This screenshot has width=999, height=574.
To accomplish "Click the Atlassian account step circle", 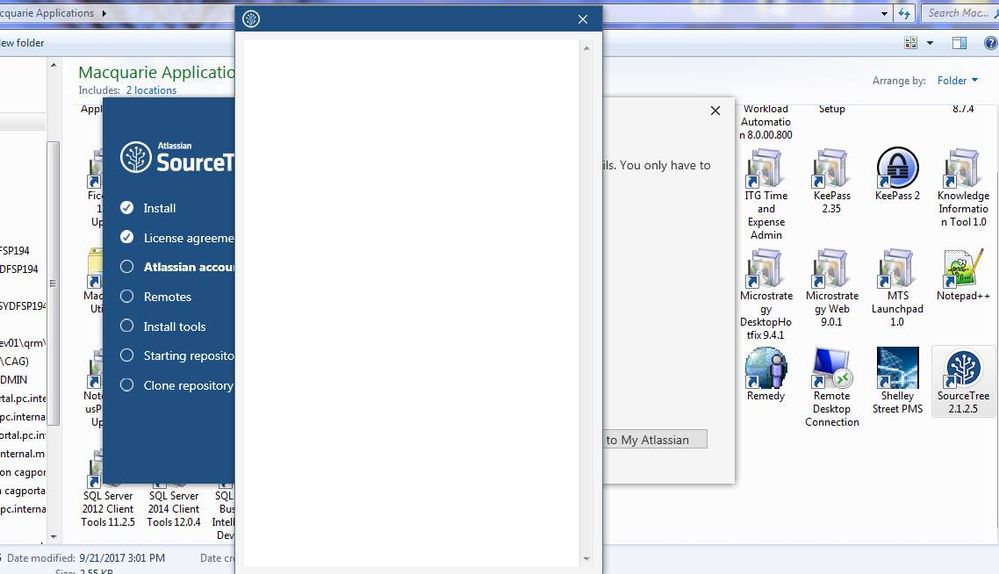I will click(127, 266).
